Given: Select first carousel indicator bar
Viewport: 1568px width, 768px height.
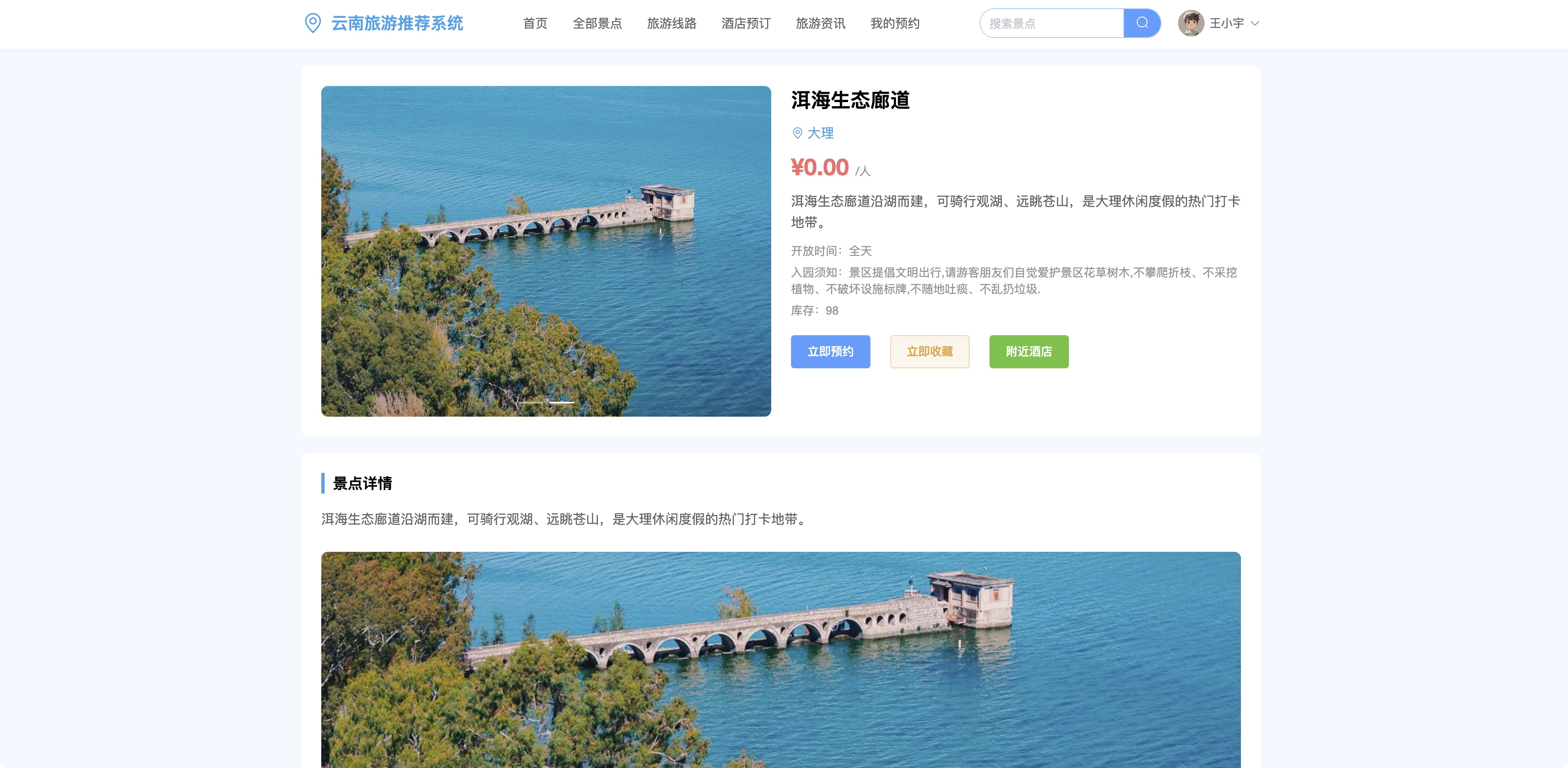Looking at the screenshot, I should 530,402.
